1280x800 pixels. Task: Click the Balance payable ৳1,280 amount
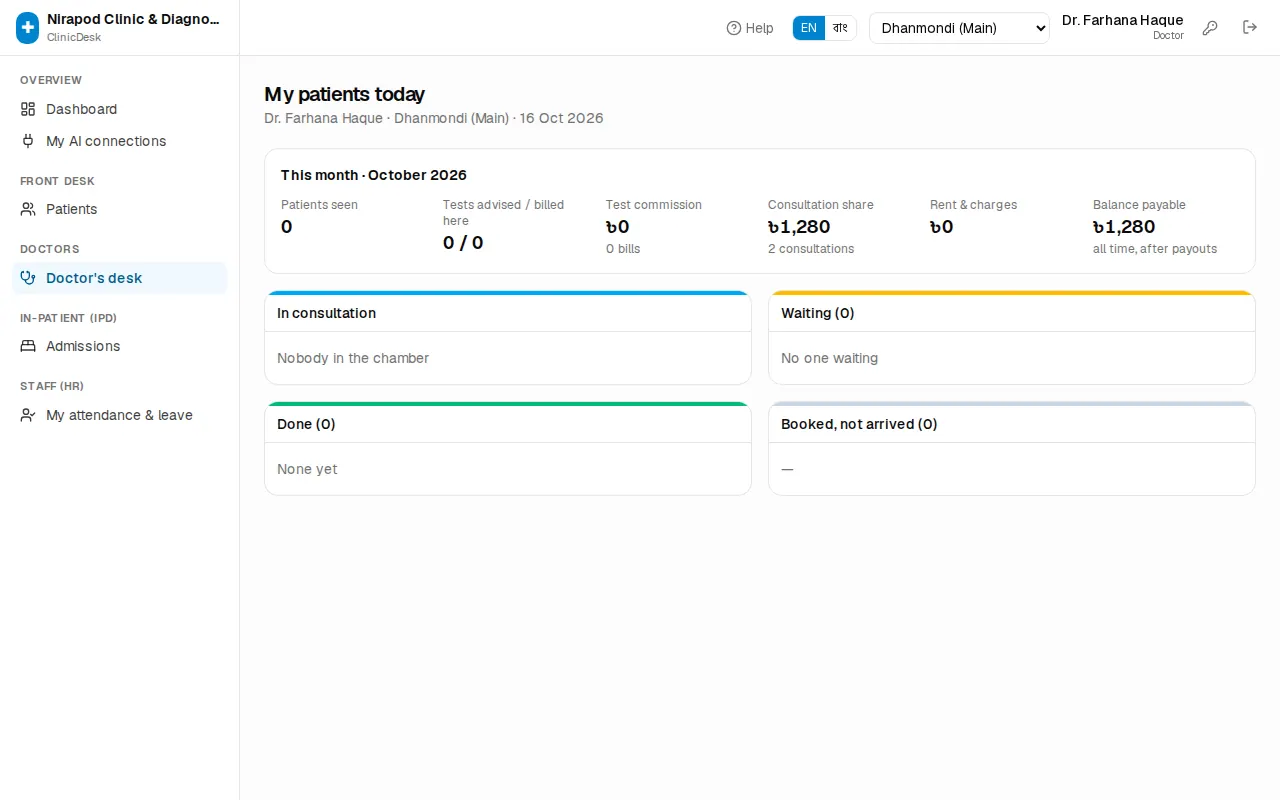(1124, 227)
